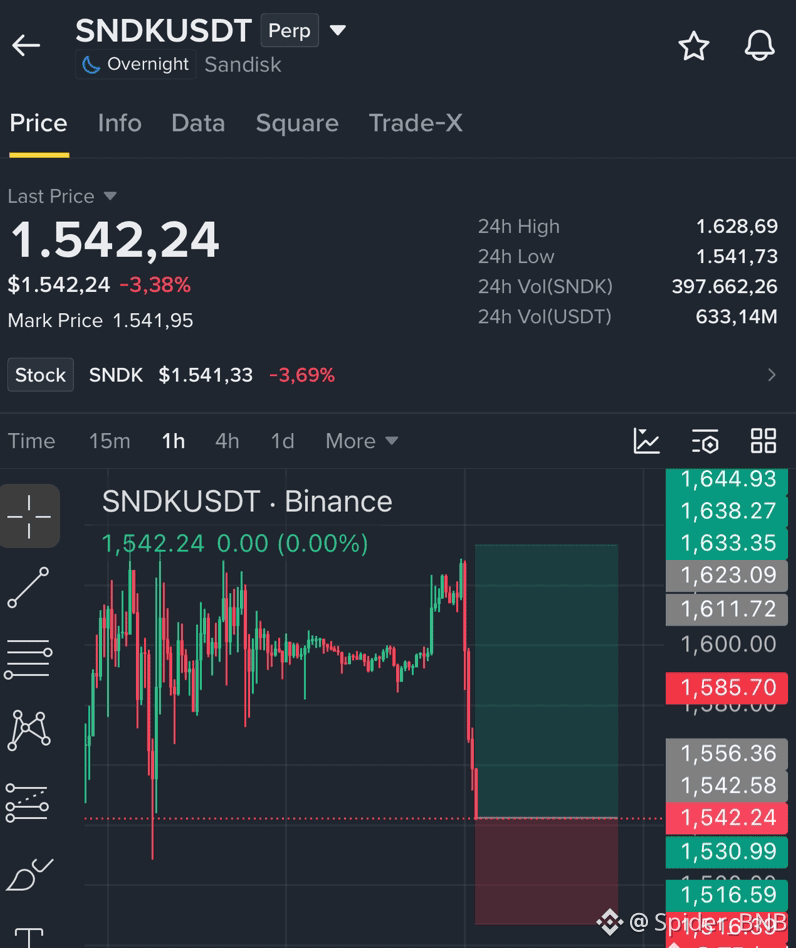Click the 24h High value 1.628,69

coord(737,226)
